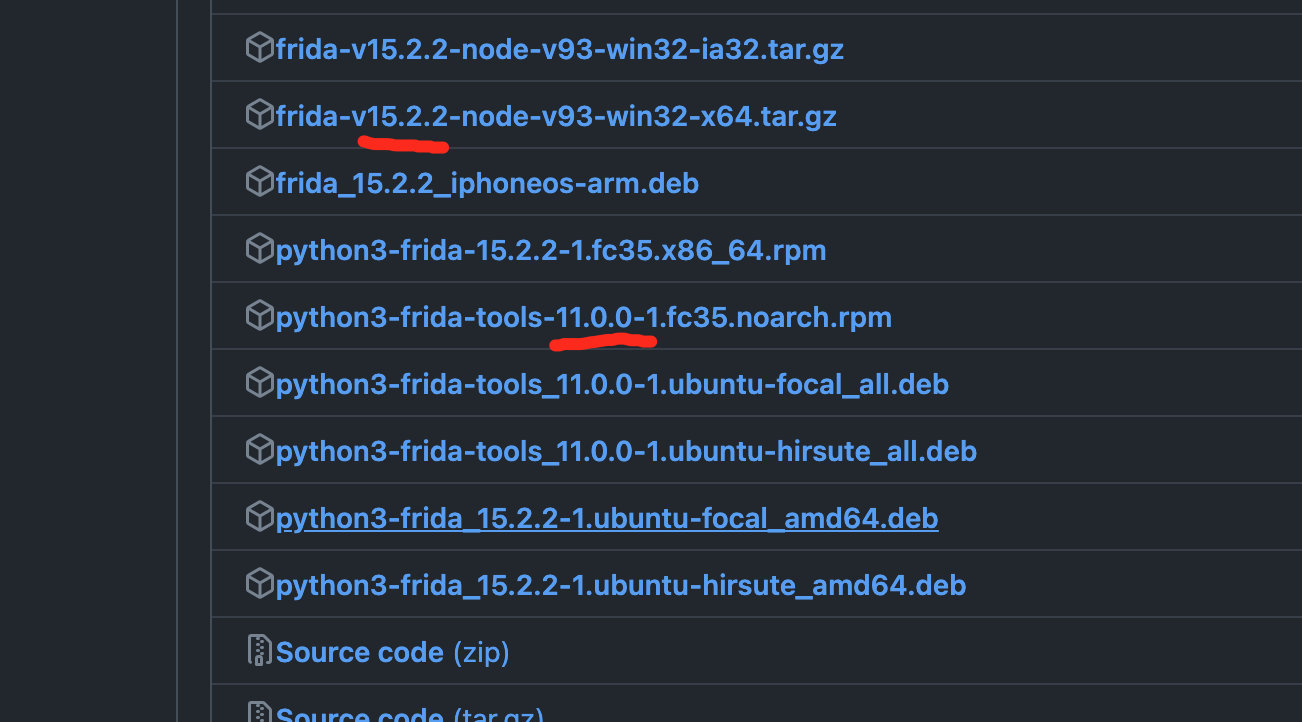The width and height of the screenshot is (1302, 722).
Task: Click frida_15.2.2_iphoneos-arm.deb link
Action: [487, 183]
